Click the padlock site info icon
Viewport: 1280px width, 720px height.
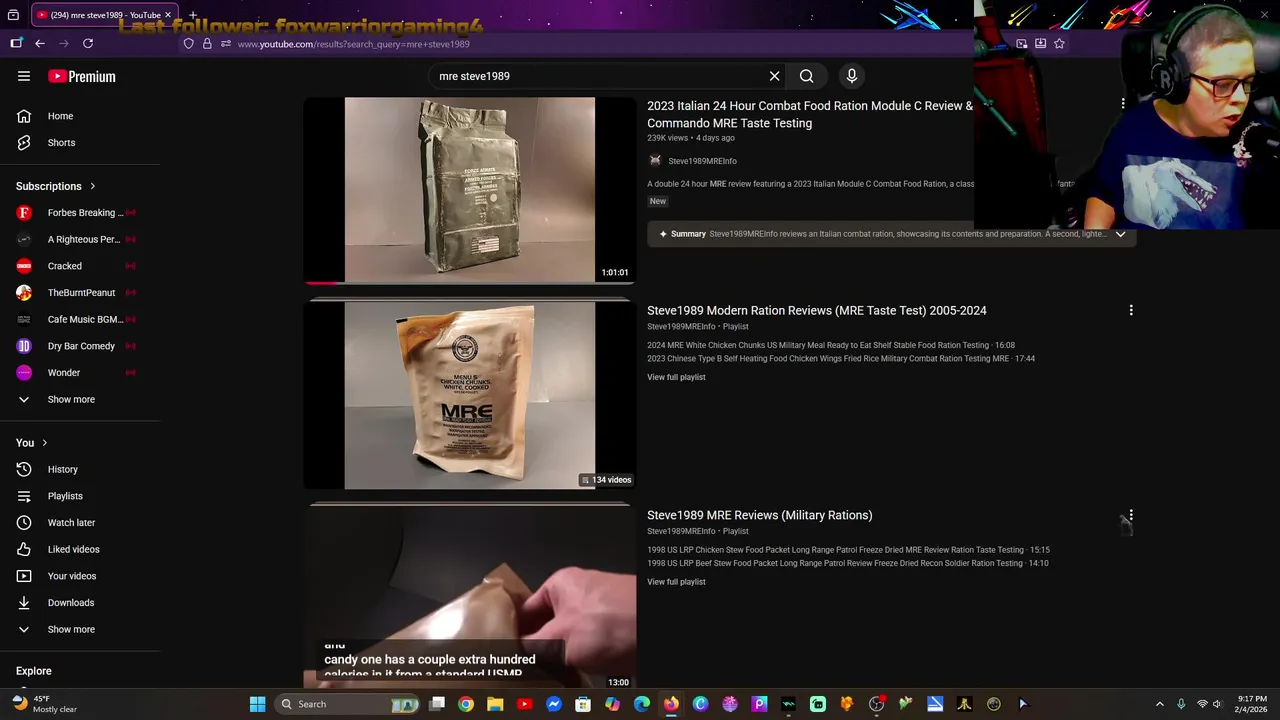207,44
